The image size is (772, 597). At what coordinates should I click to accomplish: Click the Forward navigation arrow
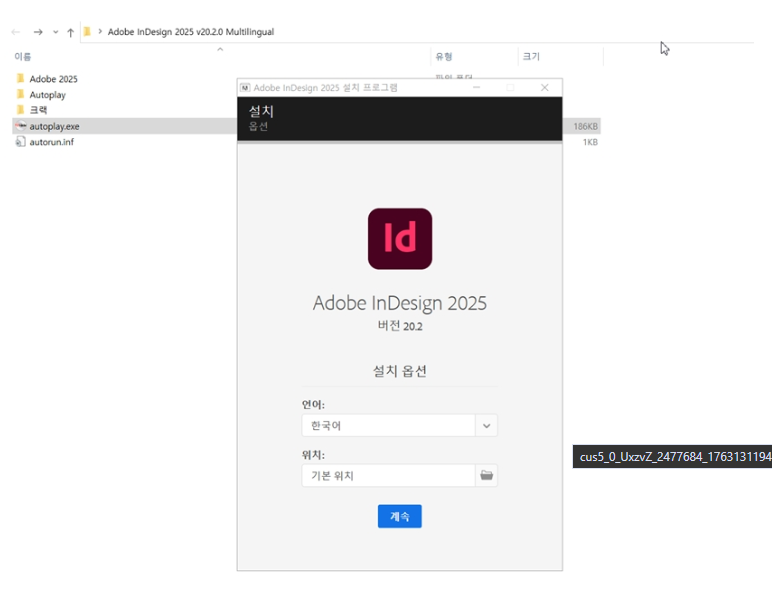coord(37,32)
